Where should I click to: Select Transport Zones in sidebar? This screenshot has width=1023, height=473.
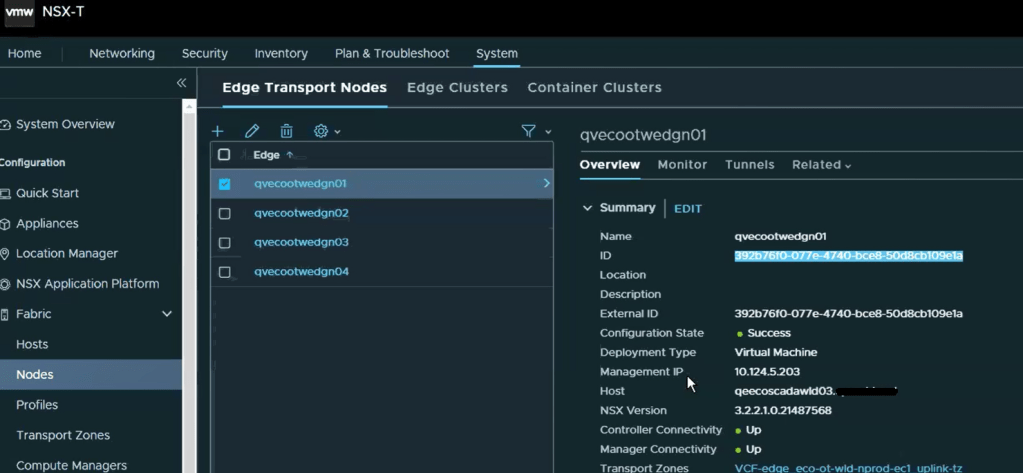tap(63, 435)
